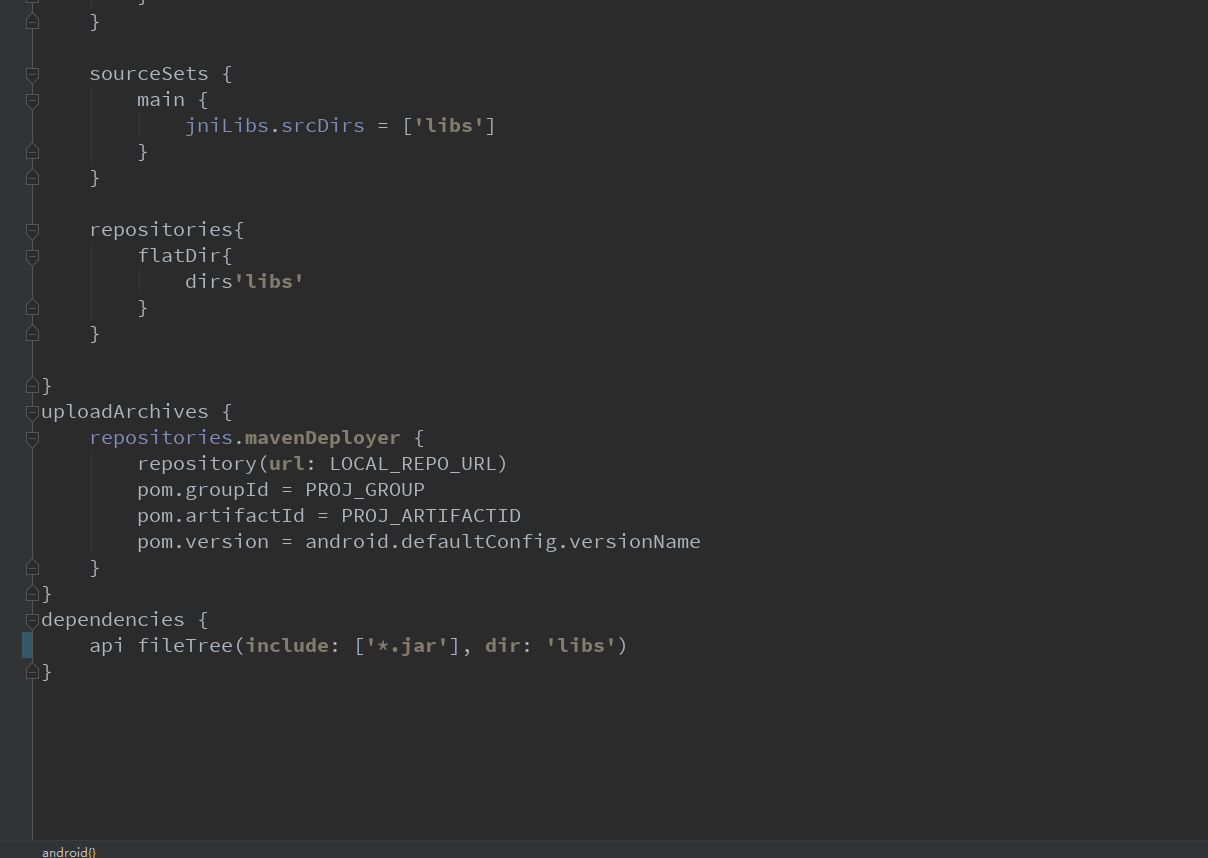The height and width of the screenshot is (858, 1208).
Task: Click closing fold marker of uploadArchives block
Action: [32, 594]
